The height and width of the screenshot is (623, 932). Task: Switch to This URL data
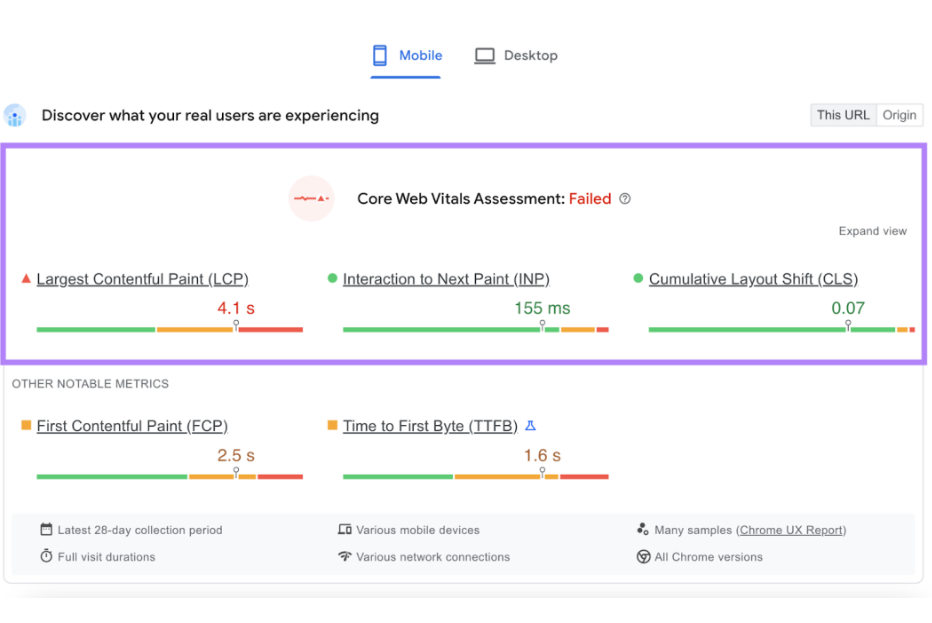pyautogui.click(x=843, y=115)
